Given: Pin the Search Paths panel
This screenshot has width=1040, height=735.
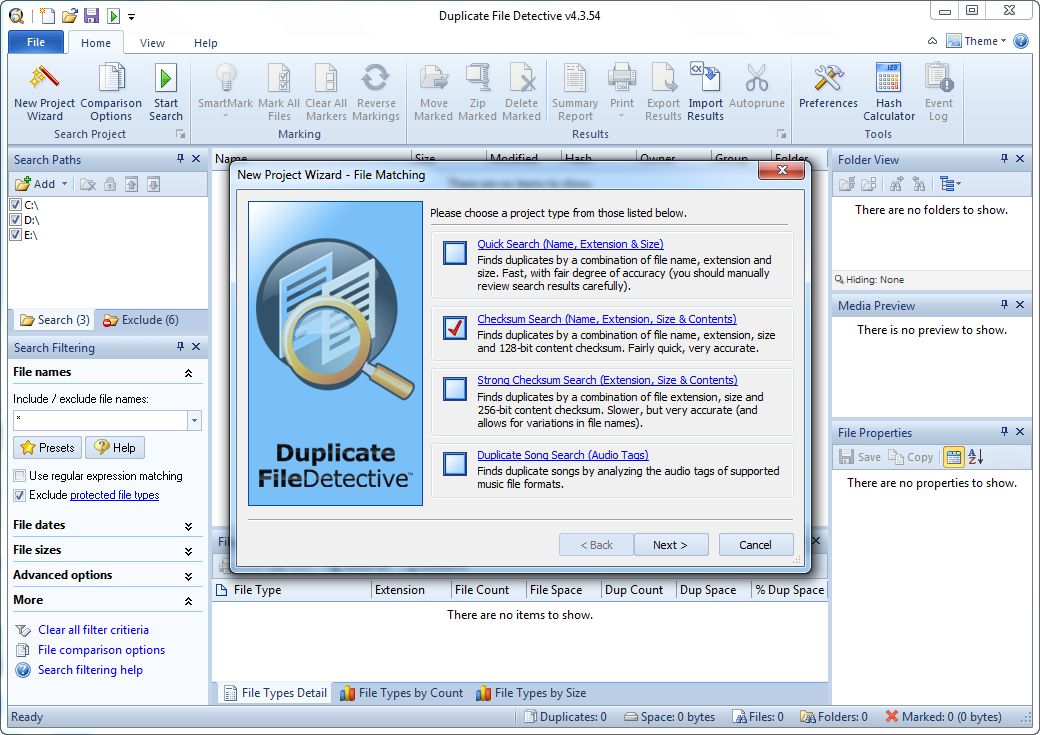Looking at the screenshot, I should (180, 159).
